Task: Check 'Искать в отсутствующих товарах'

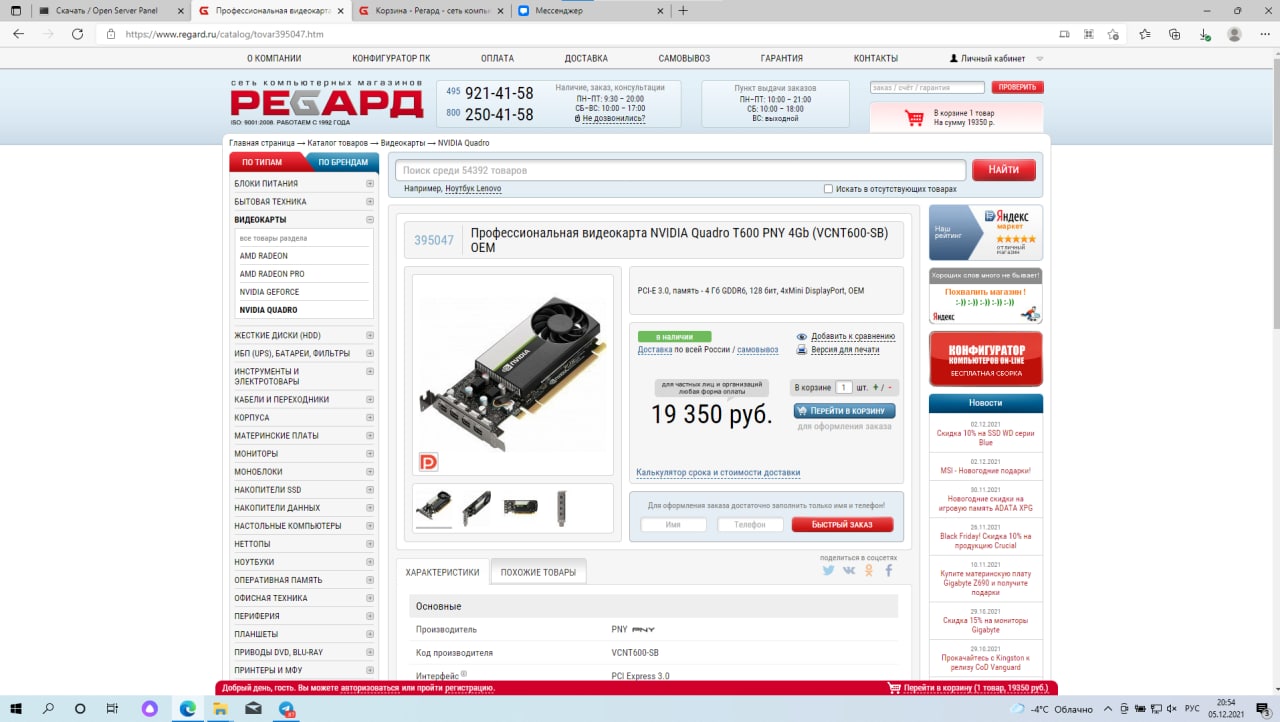Action: point(828,189)
